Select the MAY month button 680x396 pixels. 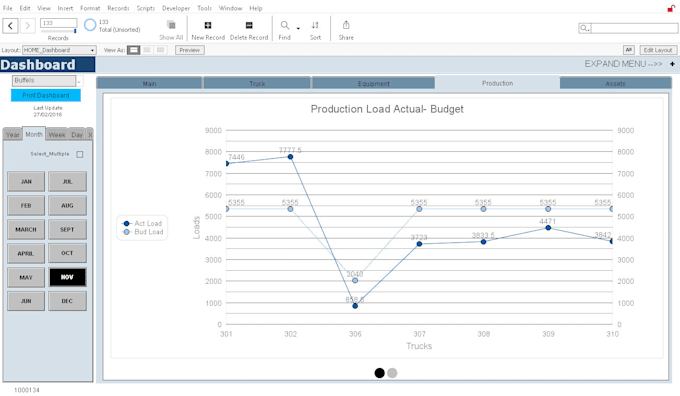[x=26, y=277]
